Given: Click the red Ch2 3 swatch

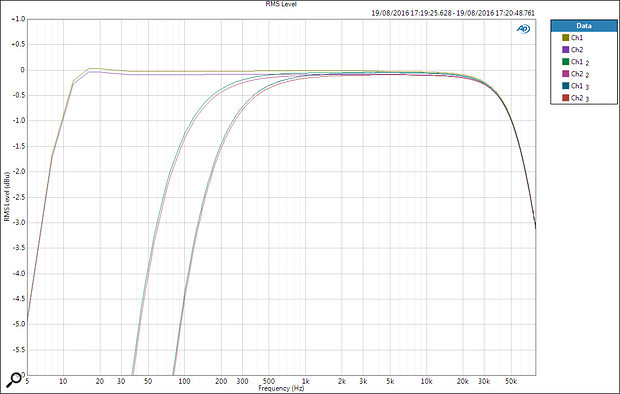Looking at the screenshot, I should [x=565, y=98].
